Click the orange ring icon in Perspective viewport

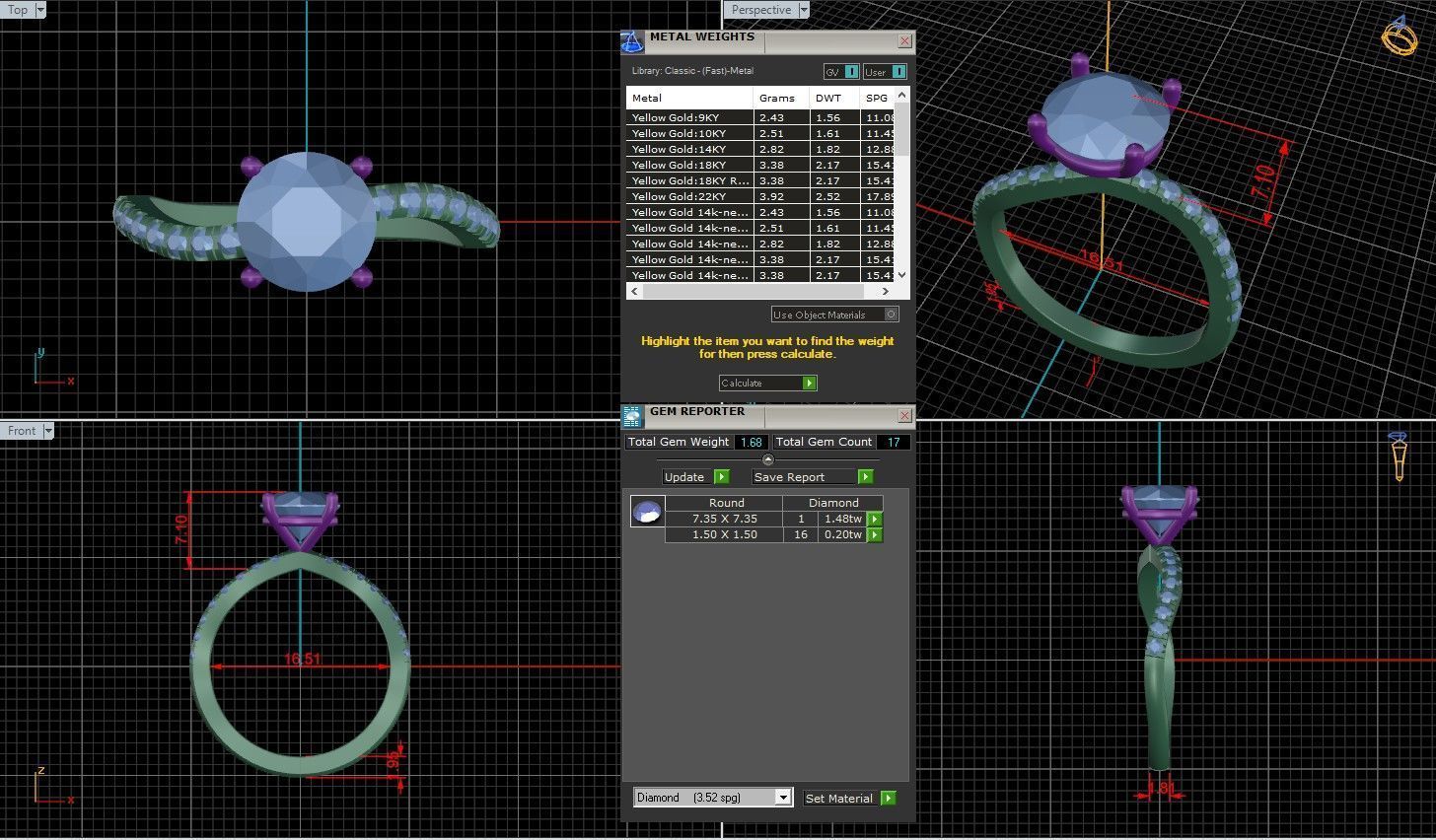tap(1399, 35)
